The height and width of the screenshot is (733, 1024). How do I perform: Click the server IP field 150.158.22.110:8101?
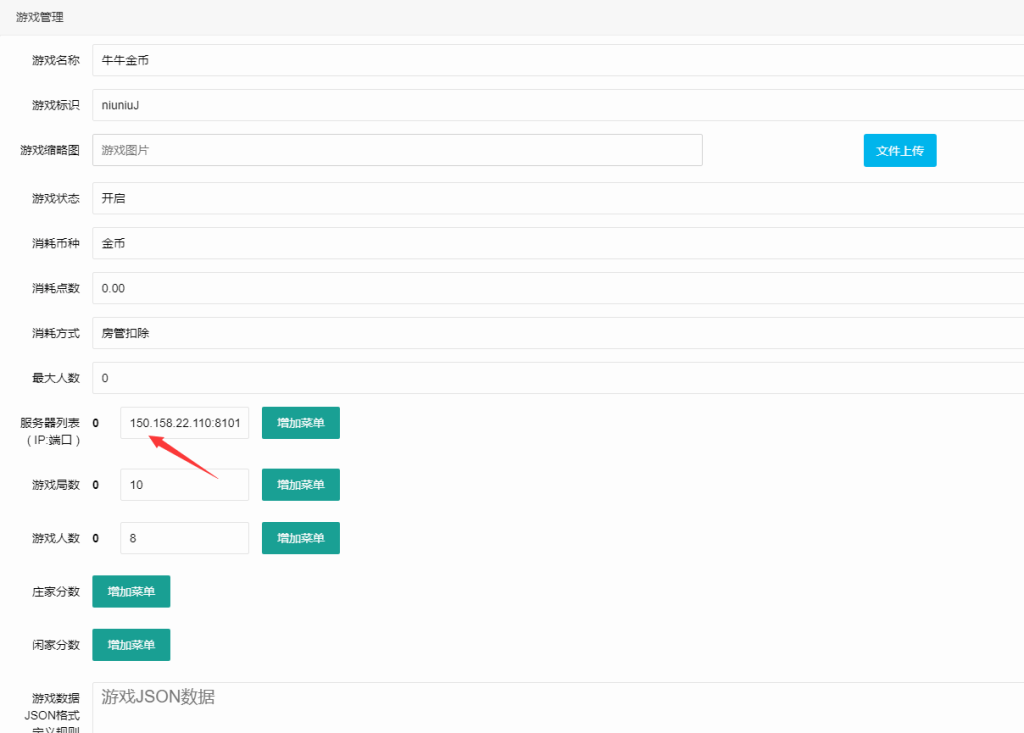pos(184,423)
